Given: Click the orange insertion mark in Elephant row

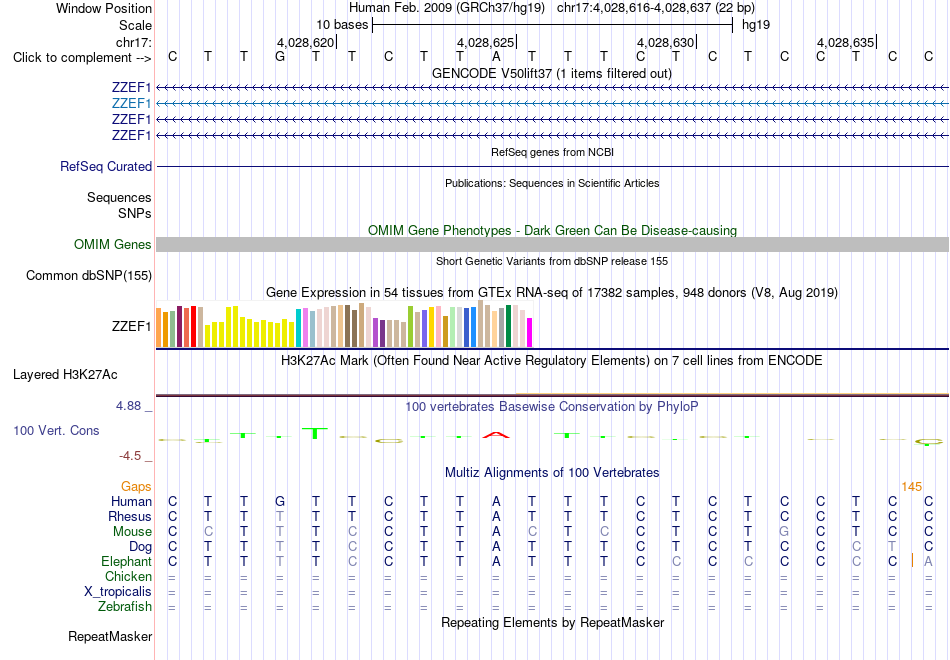Looking at the screenshot, I should [912, 561].
